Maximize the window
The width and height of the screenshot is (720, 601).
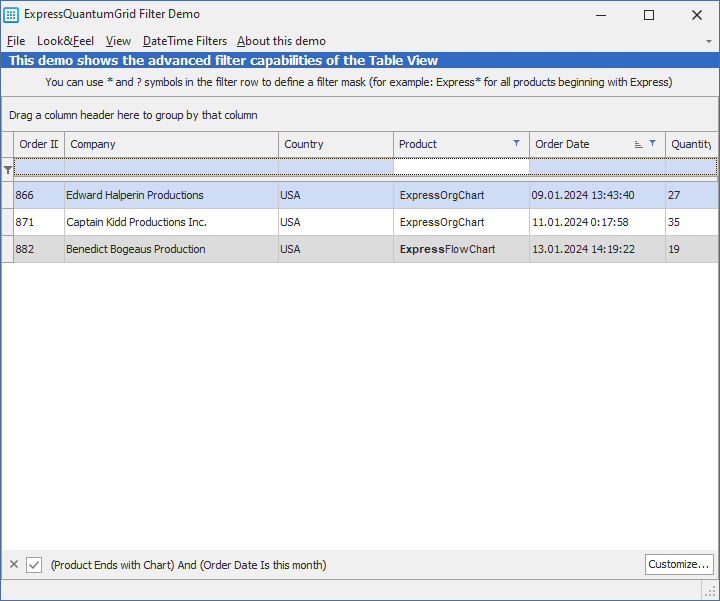coord(648,15)
